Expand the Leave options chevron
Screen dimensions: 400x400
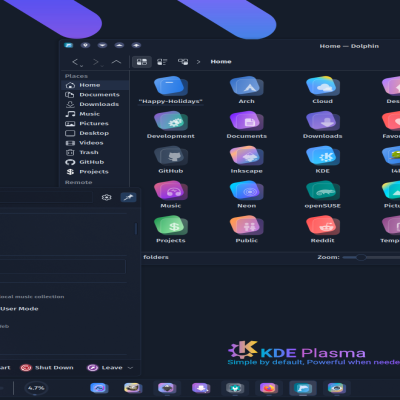point(130,368)
